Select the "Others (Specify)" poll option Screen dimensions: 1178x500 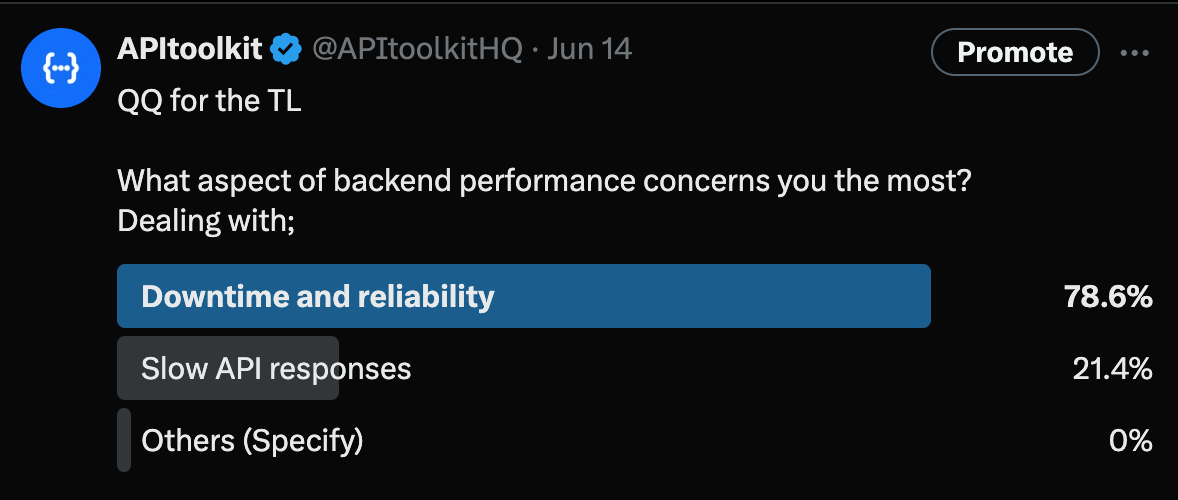(x=252, y=440)
